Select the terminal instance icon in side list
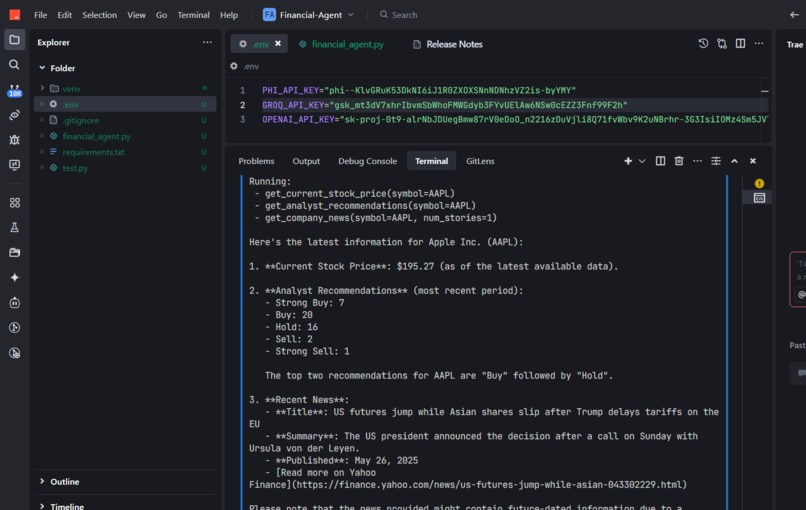Image resolution: width=806 pixels, height=510 pixels. click(759, 198)
